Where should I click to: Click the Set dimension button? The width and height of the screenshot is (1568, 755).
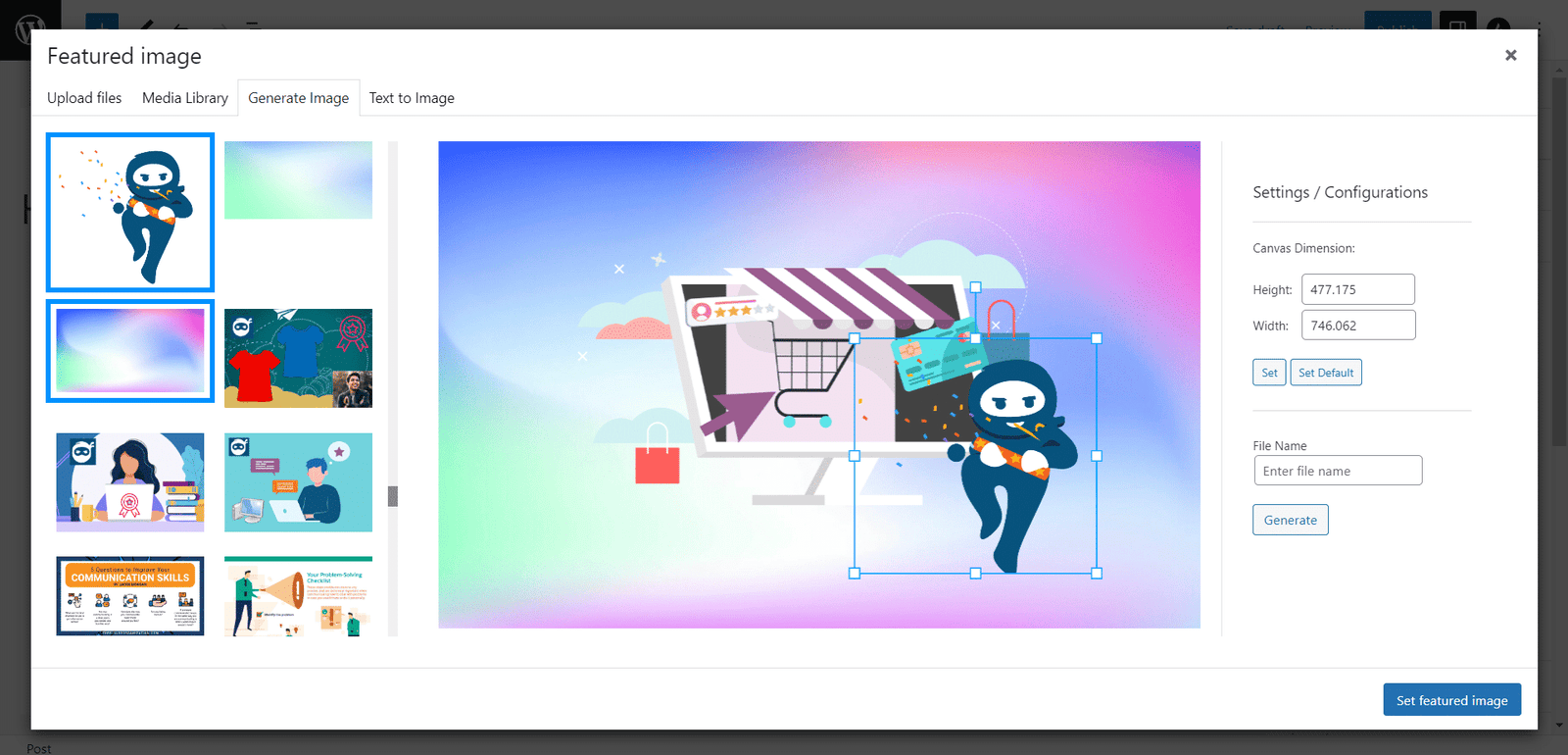[x=1269, y=373]
